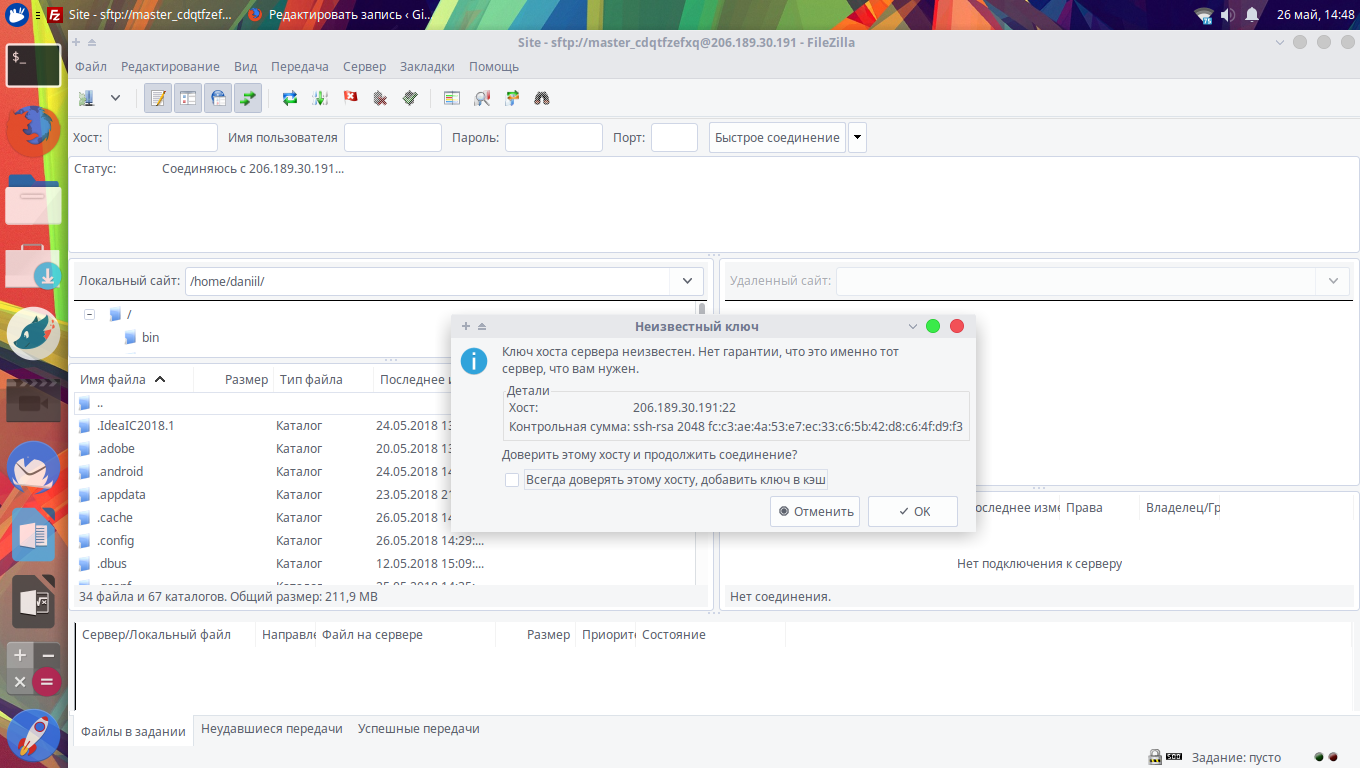Click the Быстрое соединение button
Viewport: 1360px width, 768px height.
point(777,138)
